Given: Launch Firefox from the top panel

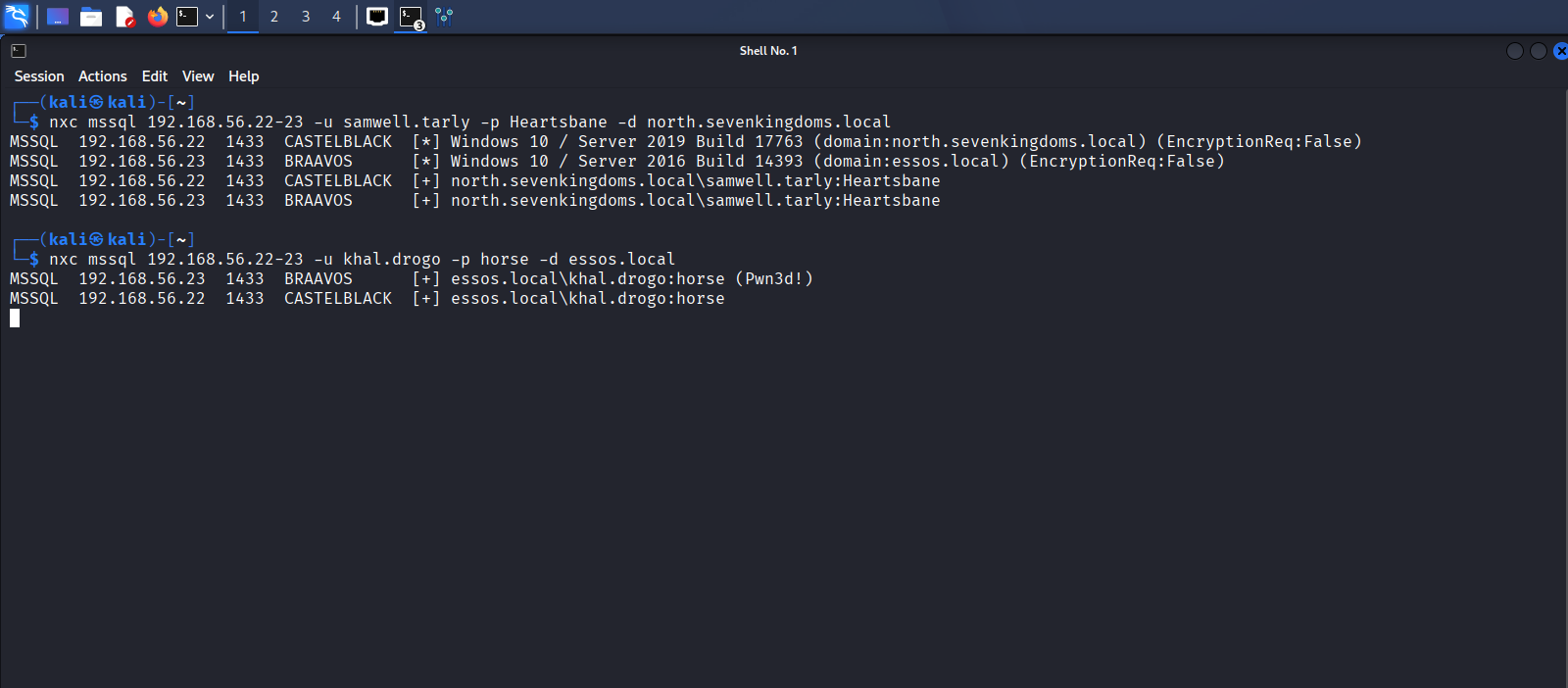Looking at the screenshot, I should pyautogui.click(x=158, y=17).
